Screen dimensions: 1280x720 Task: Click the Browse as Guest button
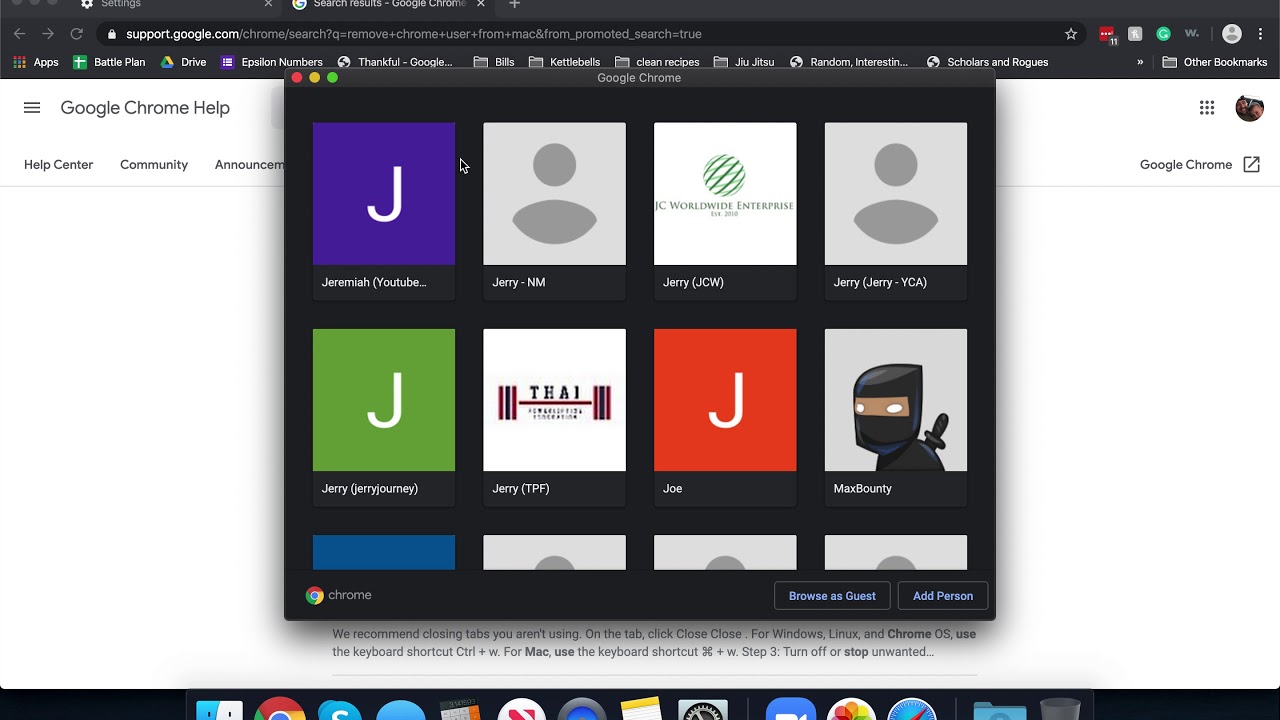(832, 596)
